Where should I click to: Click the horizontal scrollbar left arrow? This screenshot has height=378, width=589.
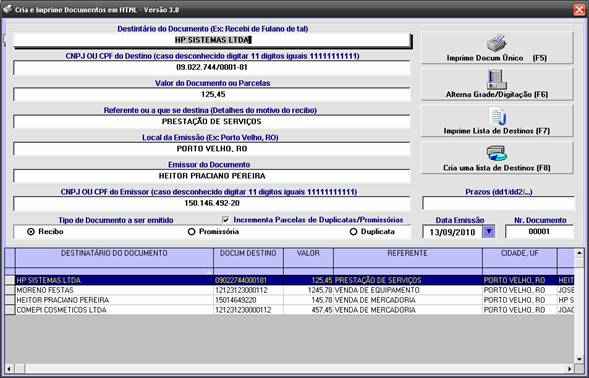click(9, 369)
